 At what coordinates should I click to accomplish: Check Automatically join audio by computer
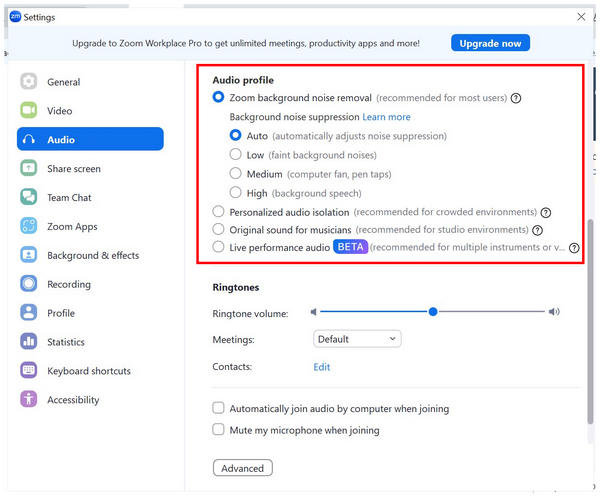[x=218, y=408]
